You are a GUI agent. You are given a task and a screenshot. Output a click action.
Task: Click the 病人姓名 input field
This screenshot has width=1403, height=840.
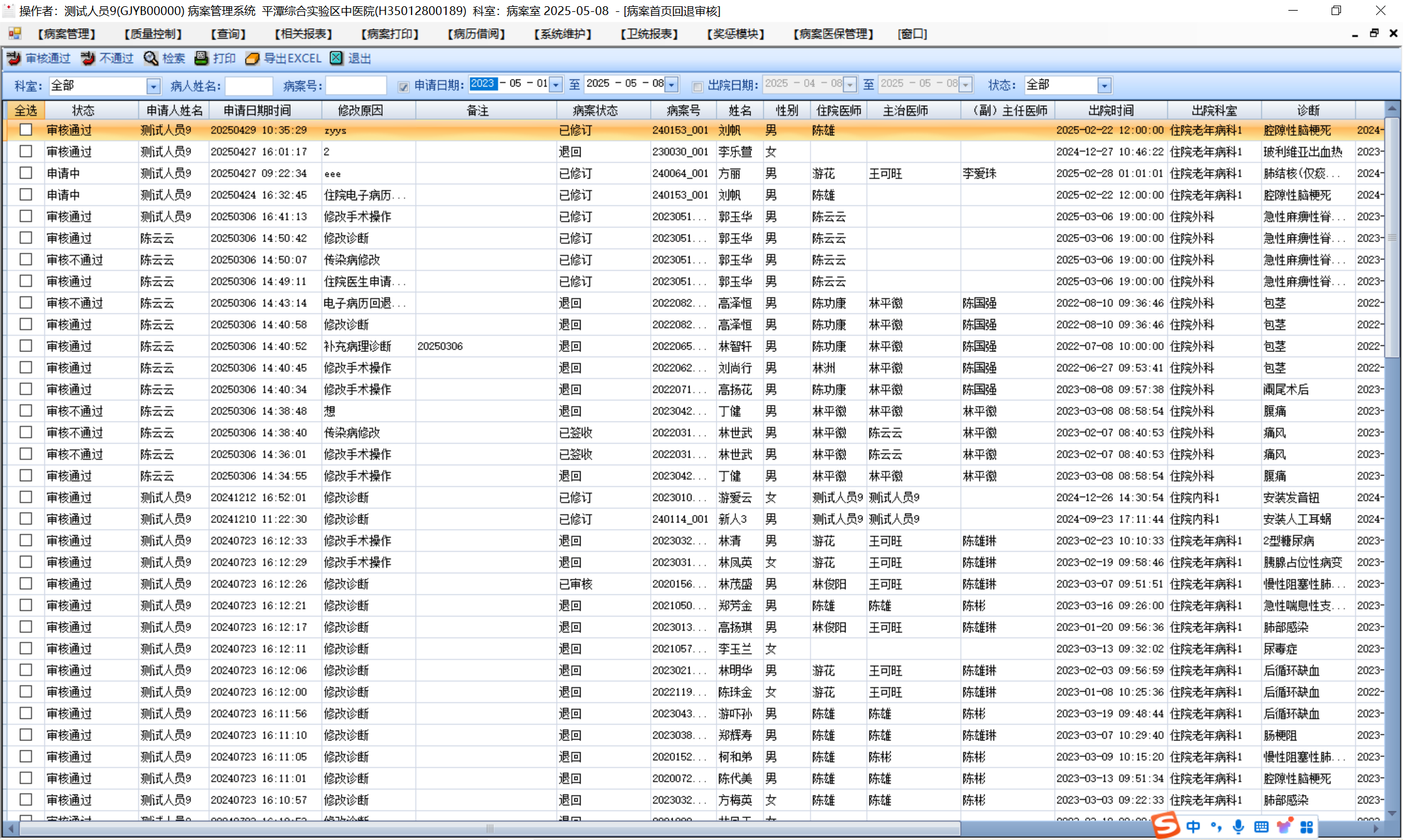point(249,86)
